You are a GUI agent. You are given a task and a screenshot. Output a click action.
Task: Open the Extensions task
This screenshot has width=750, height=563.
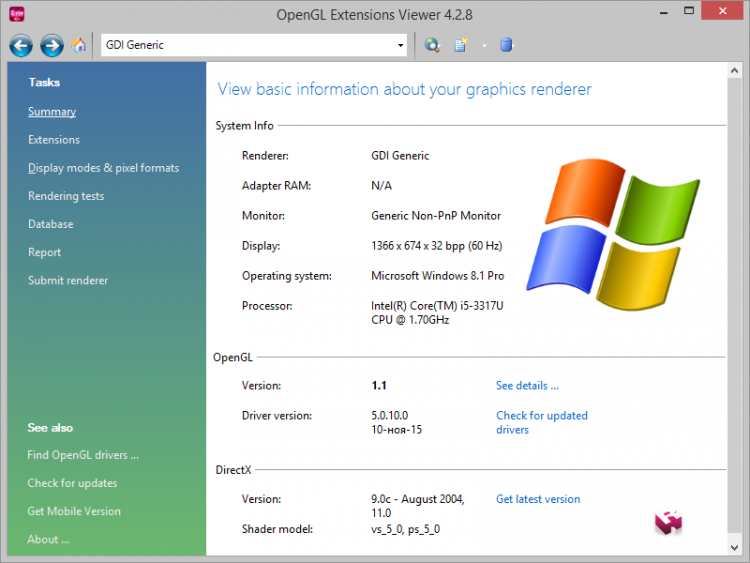[54, 140]
